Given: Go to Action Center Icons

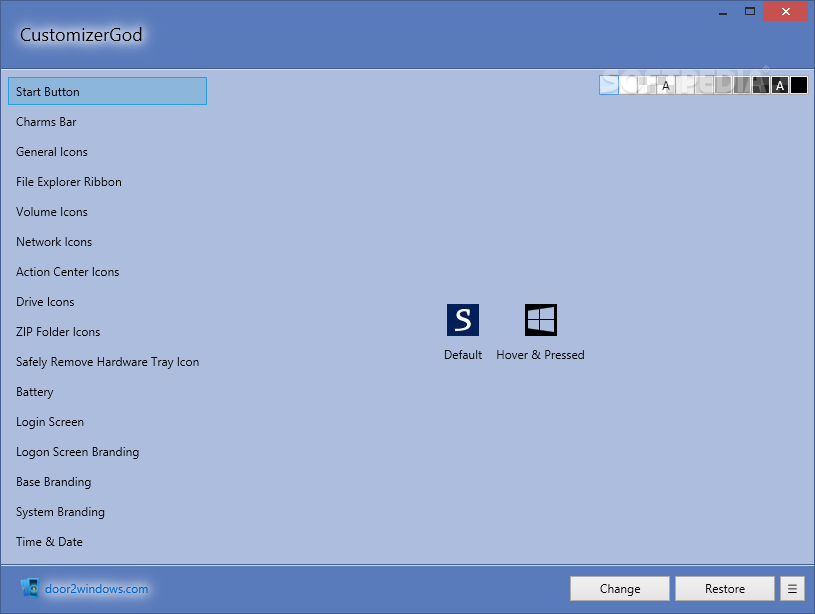Looking at the screenshot, I should [108, 272].
